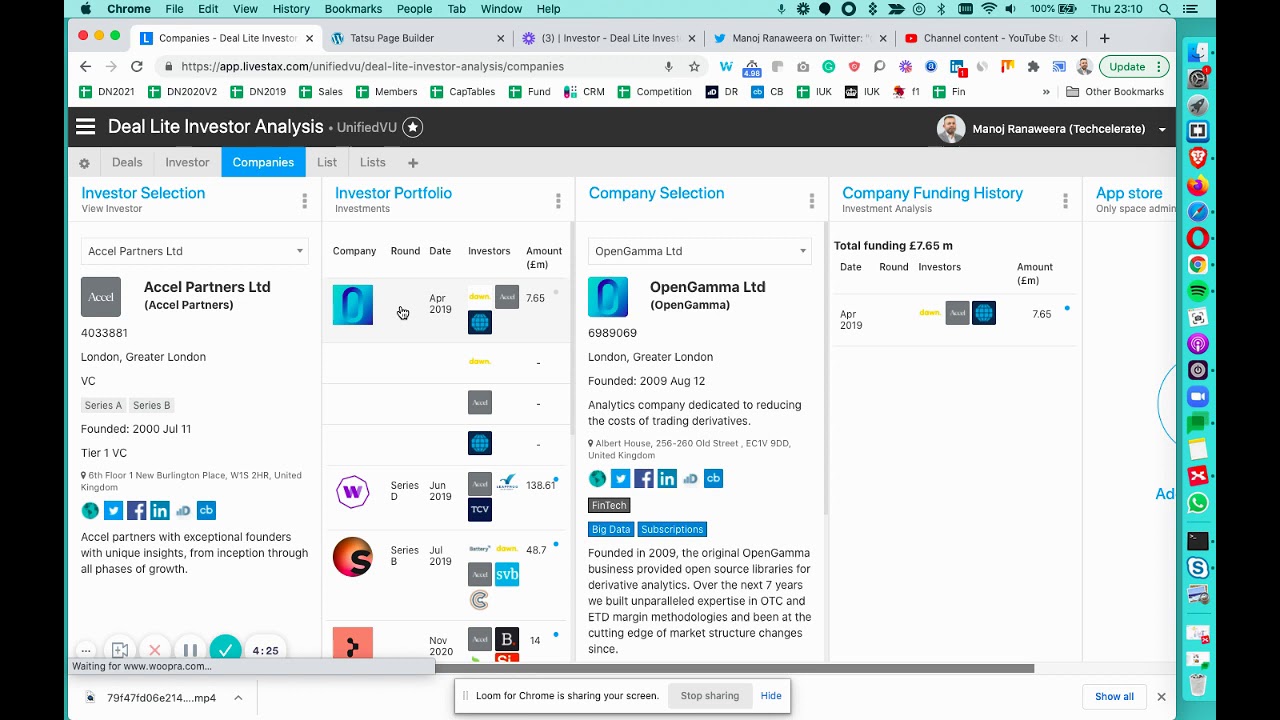Open Company Funding History three-dot menu
1280x720 pixels.
1065,201
